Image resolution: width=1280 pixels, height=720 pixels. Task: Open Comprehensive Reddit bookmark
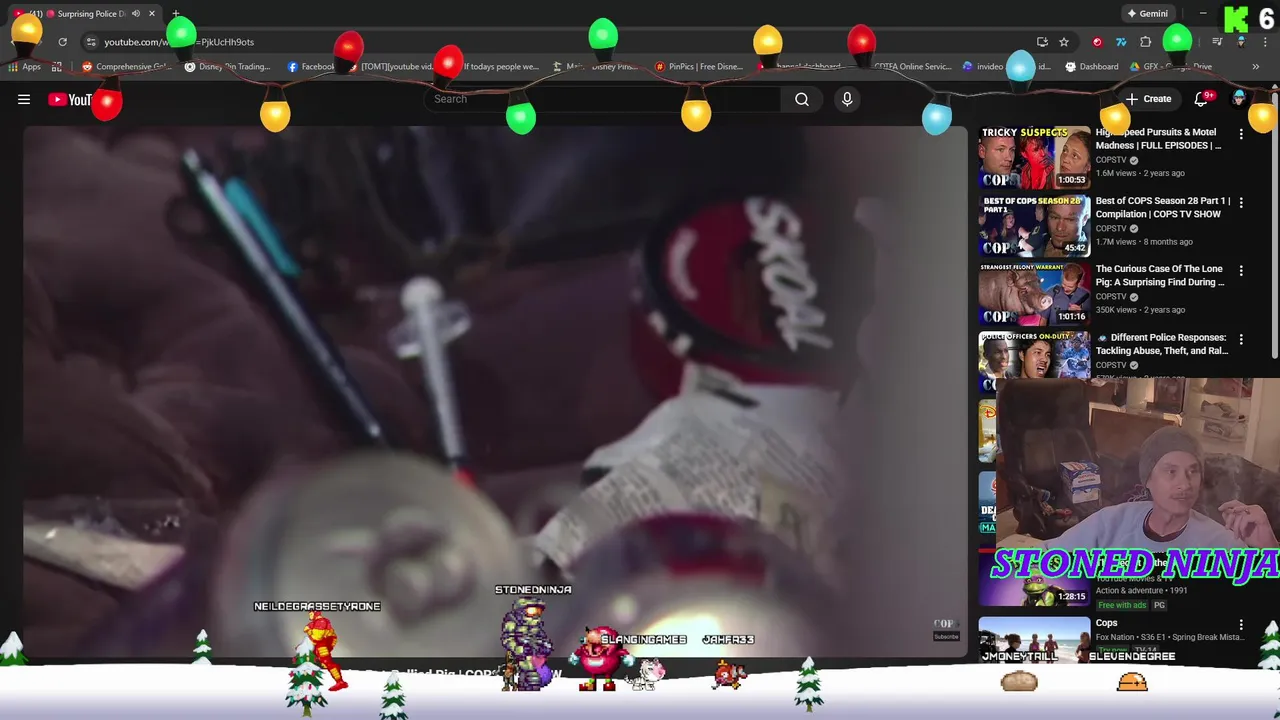(127, 67)
